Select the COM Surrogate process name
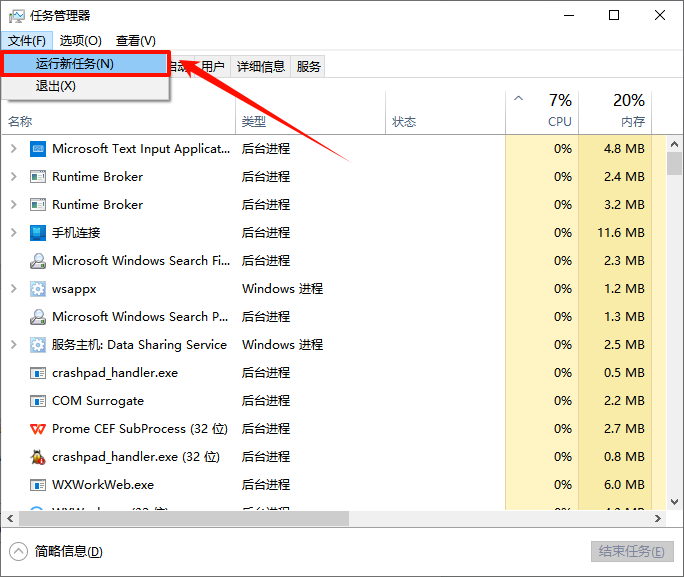This screenshot has height=577, width=684. click(x=98, y=401)
